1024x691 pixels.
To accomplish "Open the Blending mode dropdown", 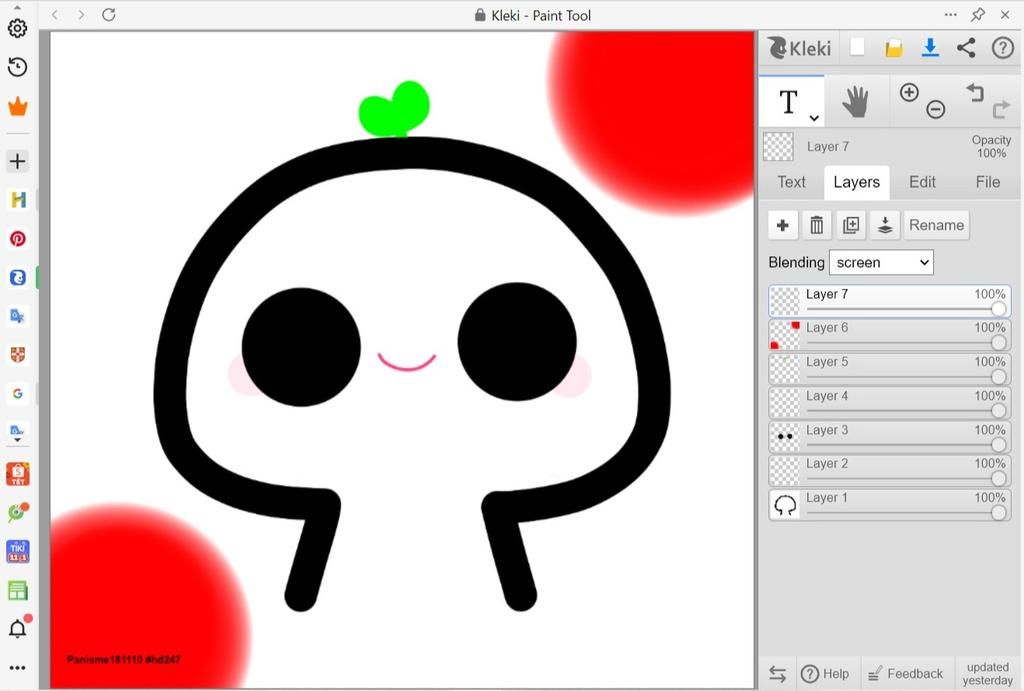I will pos(881,263).
